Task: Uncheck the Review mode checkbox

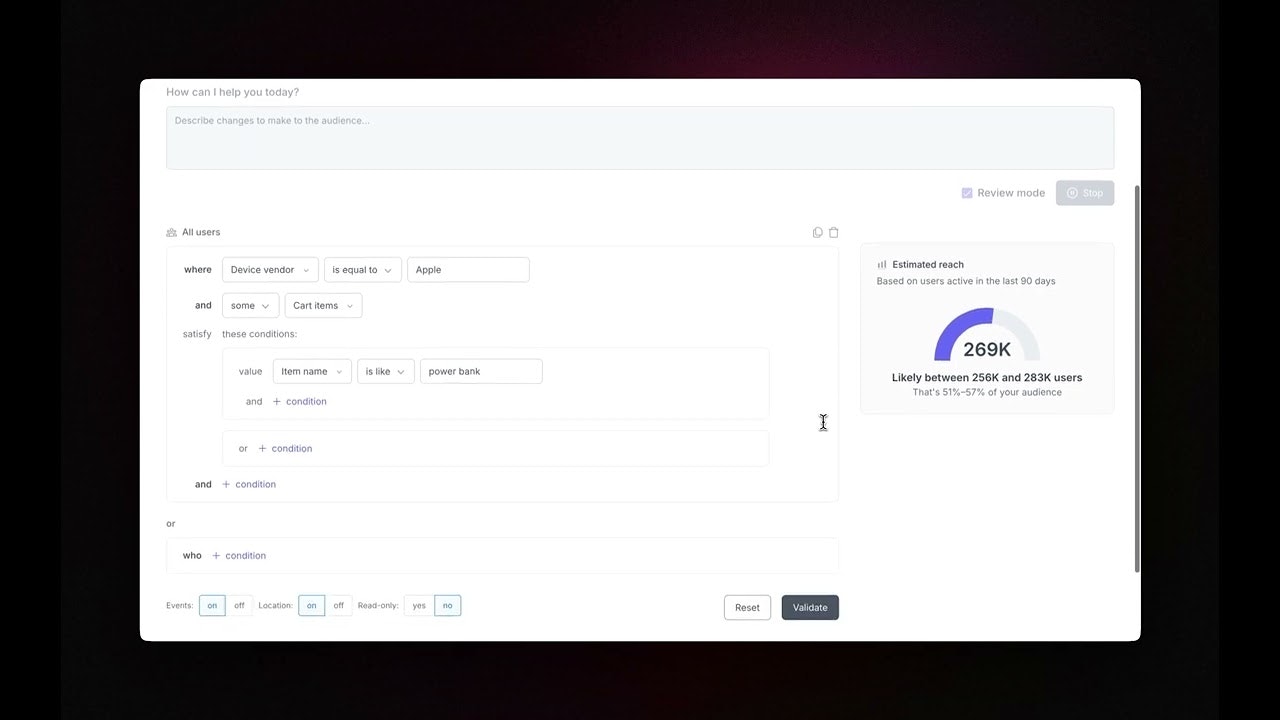Action: [x=967, y=192]
